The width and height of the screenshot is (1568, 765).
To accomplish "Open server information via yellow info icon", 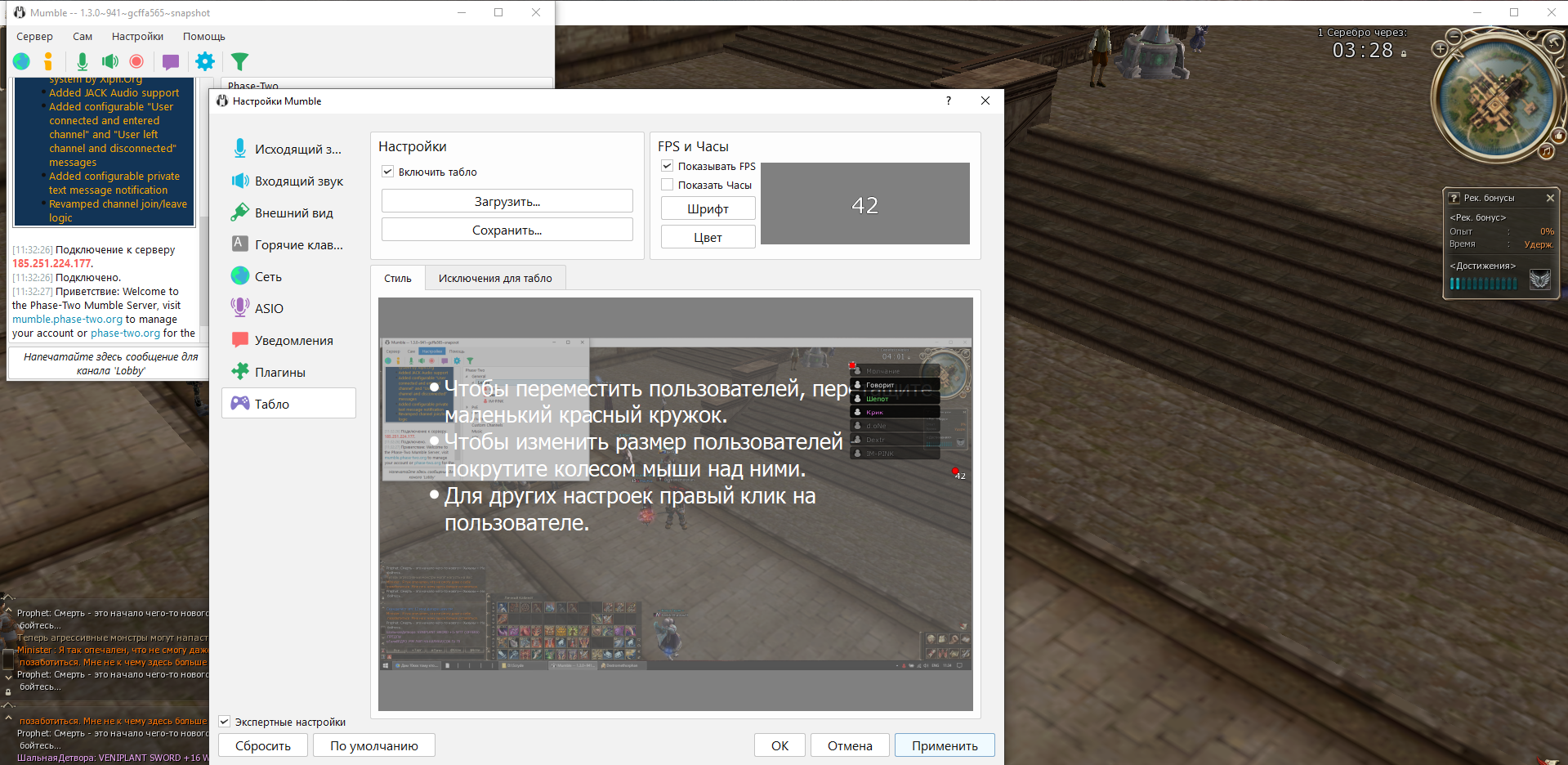I will [x=48, y=61].
